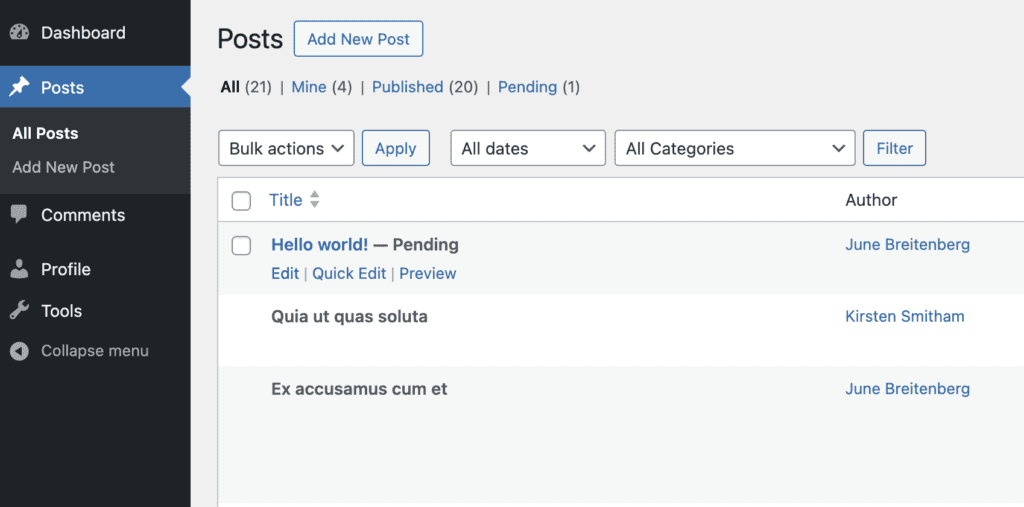Click the Profile person icon
This screenshot has height=507, width=1024.
pyautogui.click(x=19, y=269)
